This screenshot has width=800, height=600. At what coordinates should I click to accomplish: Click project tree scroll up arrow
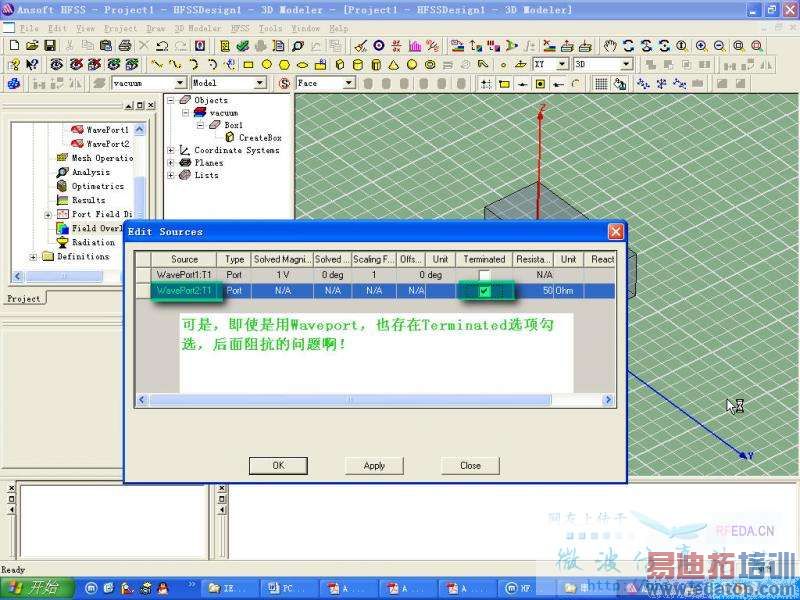[140, 130]
